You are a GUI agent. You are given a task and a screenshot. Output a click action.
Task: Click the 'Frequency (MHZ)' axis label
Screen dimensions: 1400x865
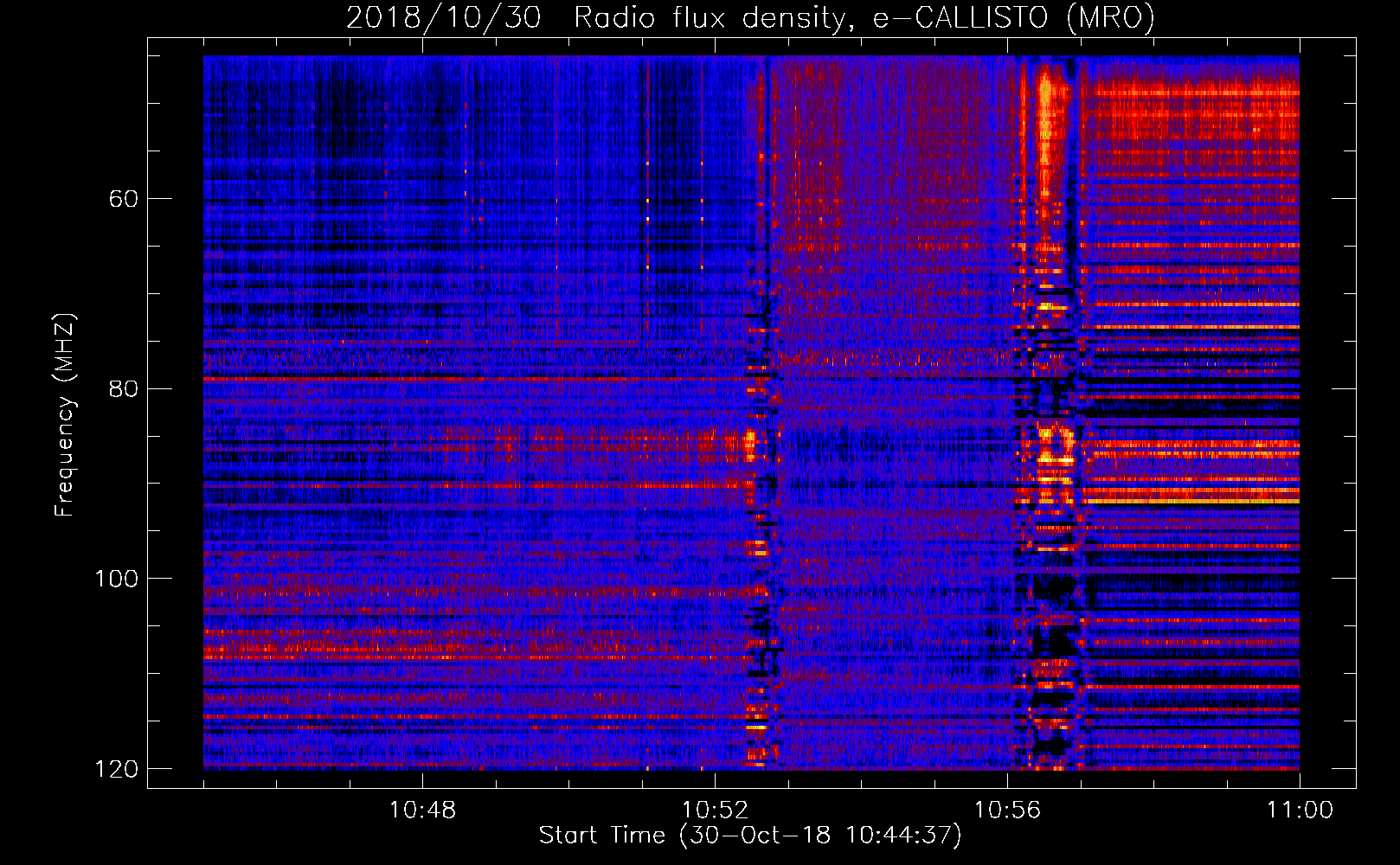[x=65, y=415]
